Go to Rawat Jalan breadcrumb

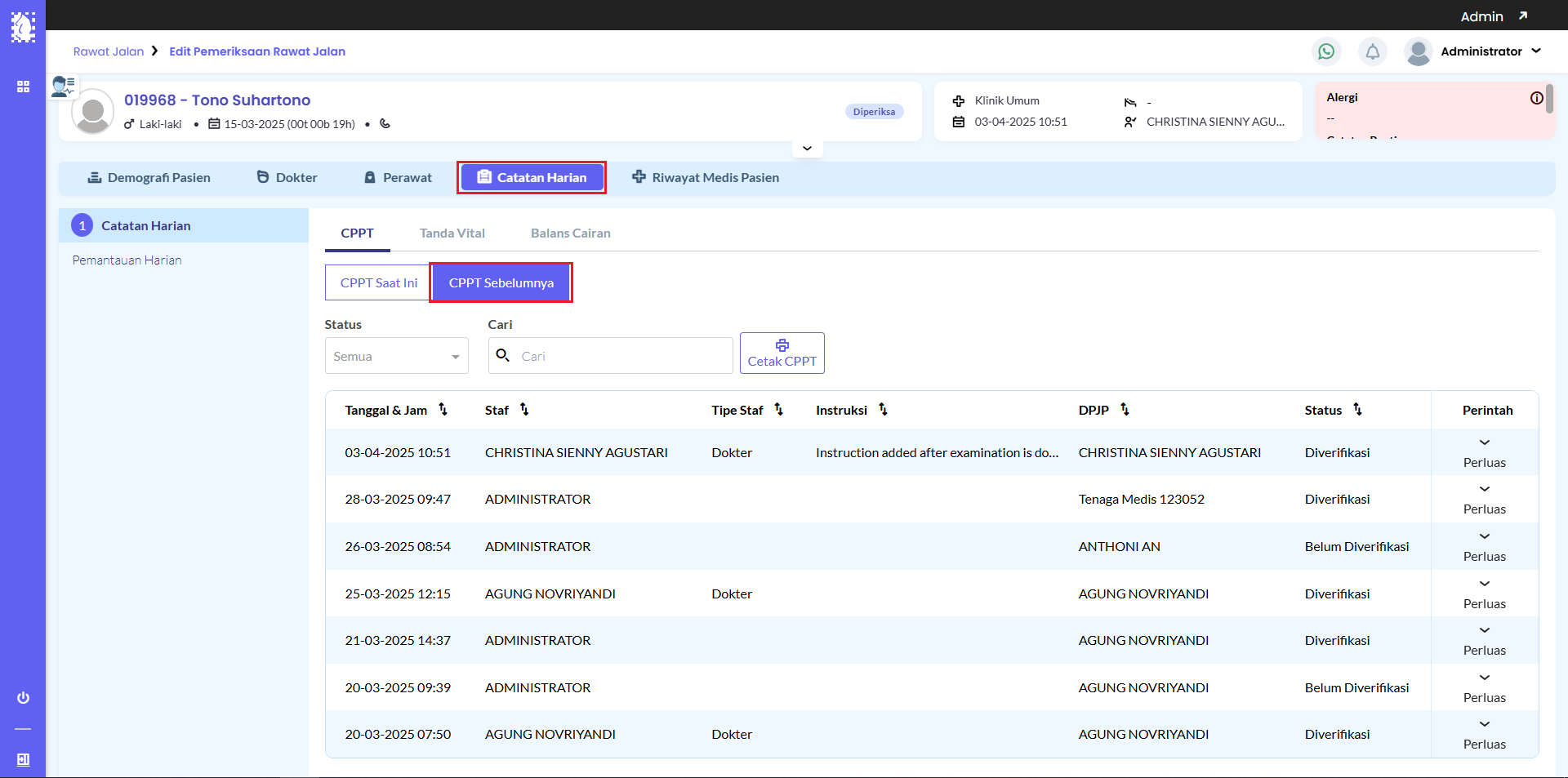pyautogui.click(x=109, y=51)
